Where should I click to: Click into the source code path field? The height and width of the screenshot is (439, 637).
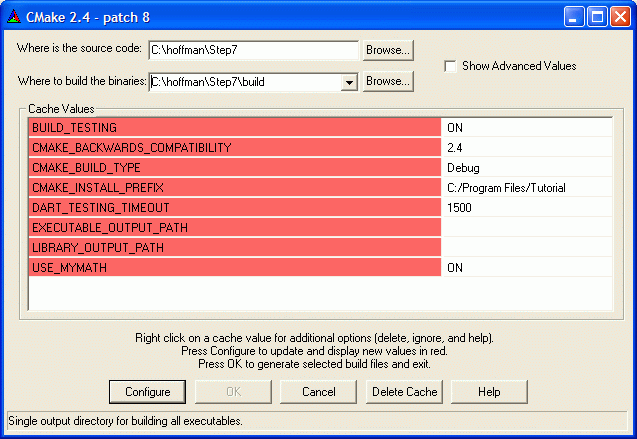252,50
